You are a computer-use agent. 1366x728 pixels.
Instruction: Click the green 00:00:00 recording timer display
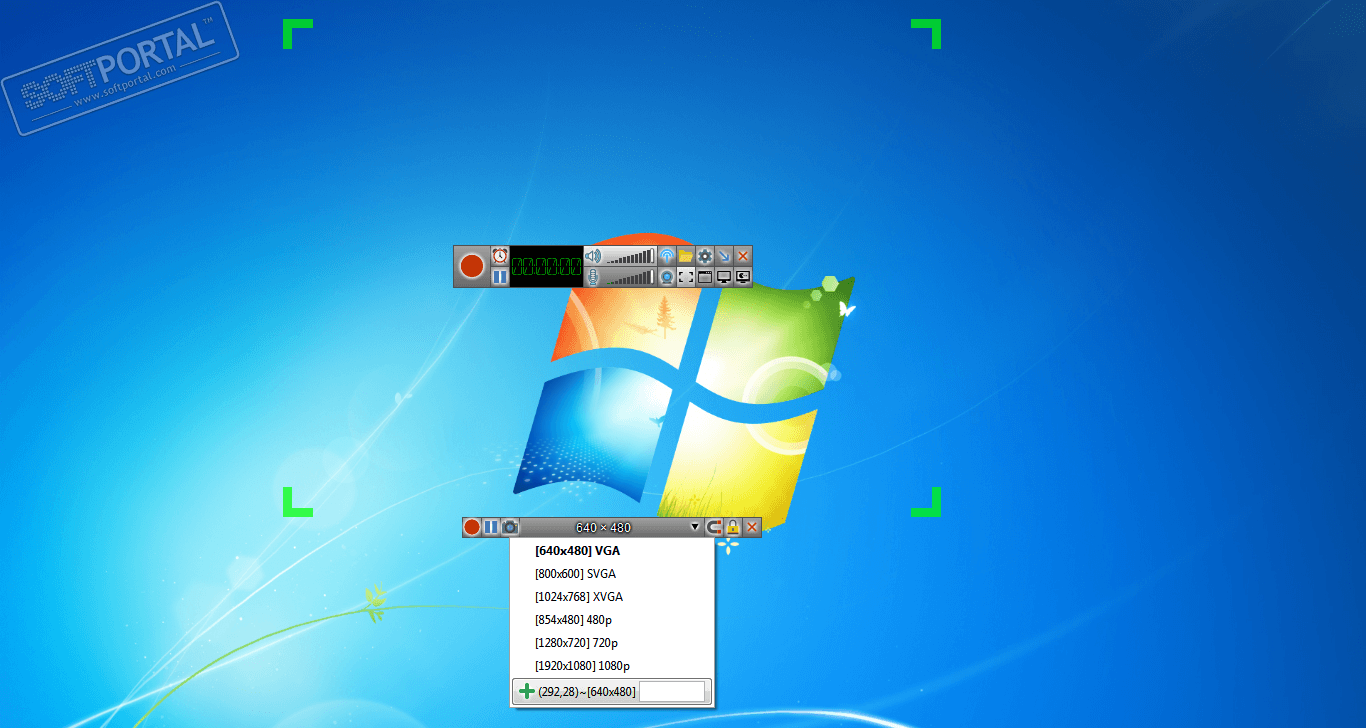tap(546, 267)
